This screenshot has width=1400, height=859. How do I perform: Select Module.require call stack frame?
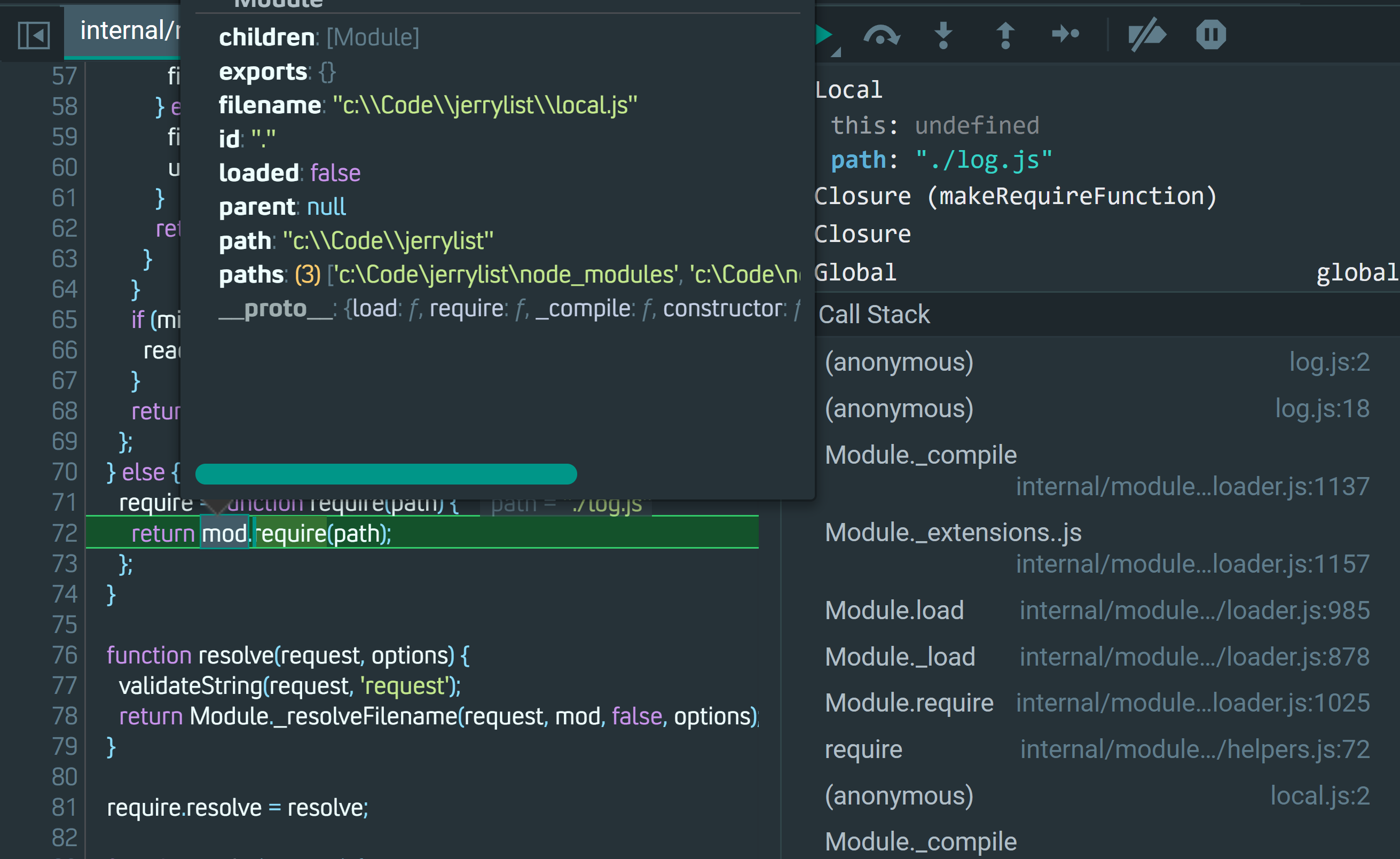coord(909,703)
